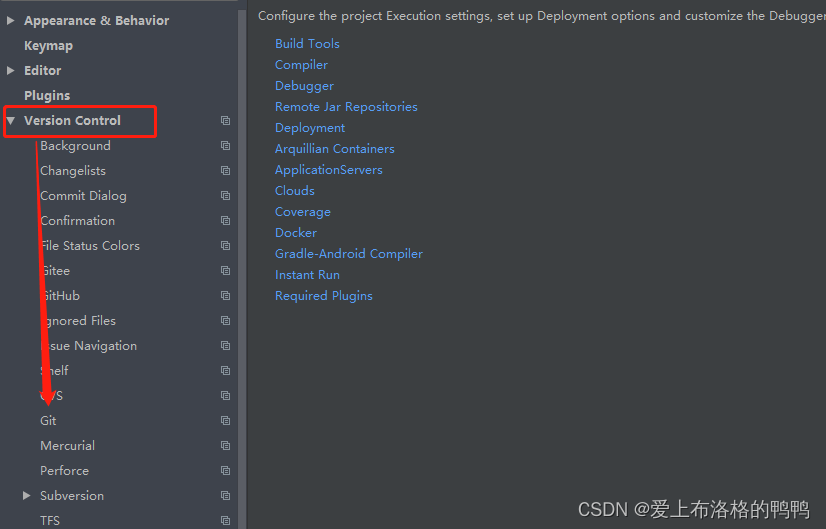
Task: Select Ignored Files entry
Action: click(x=78, y=321)
